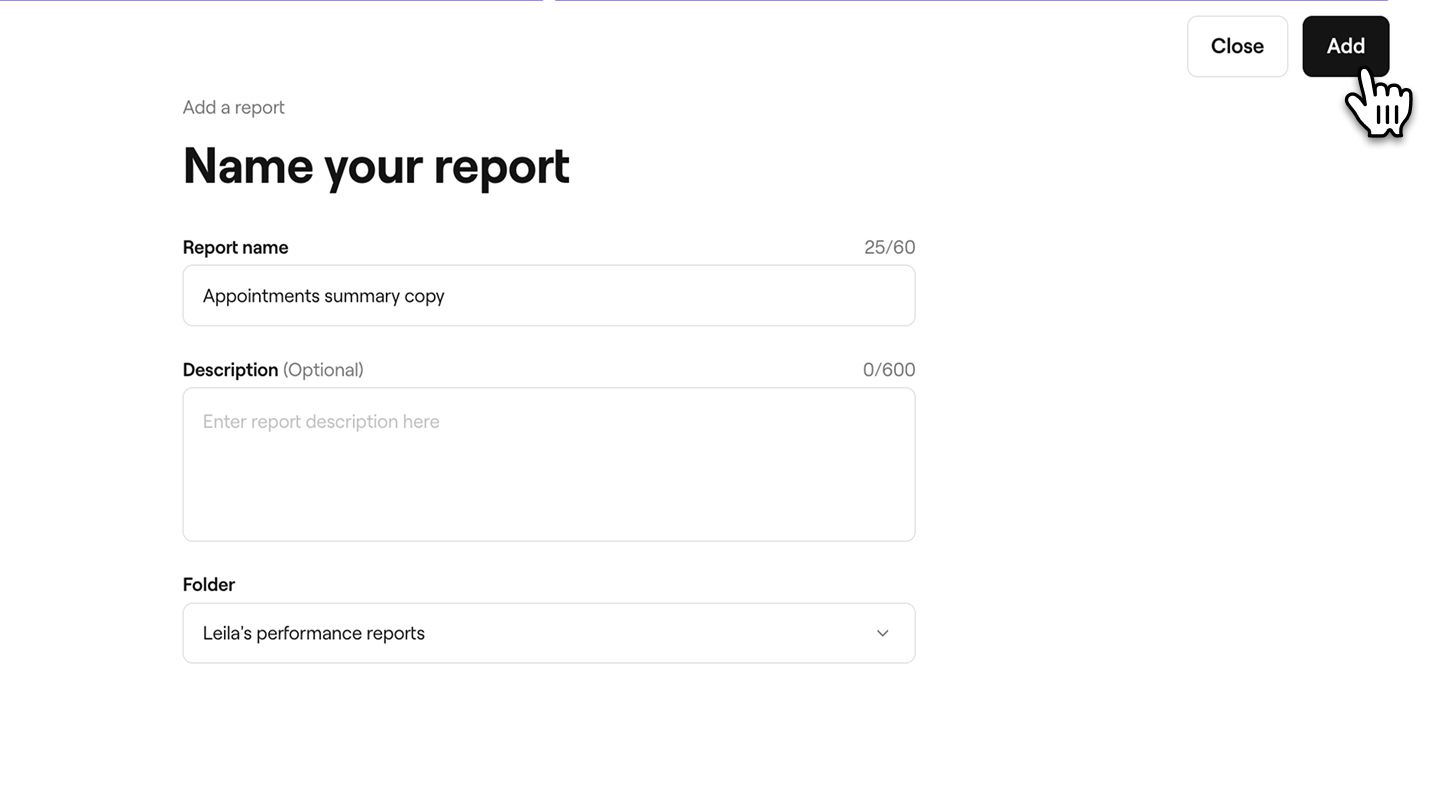The height and width of the screenshot is (800, 1440).
Task: Click the Close button
Action: (1237, 46)
